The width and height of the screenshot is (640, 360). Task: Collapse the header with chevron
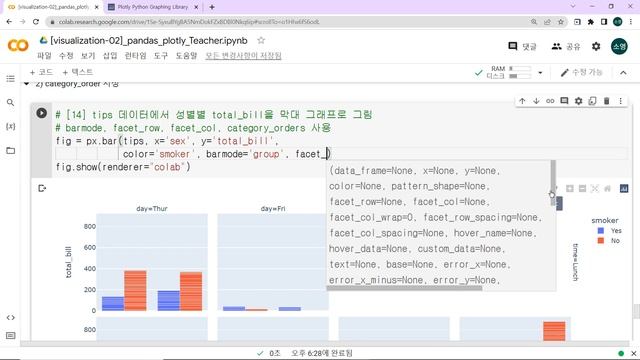(623, 73)
